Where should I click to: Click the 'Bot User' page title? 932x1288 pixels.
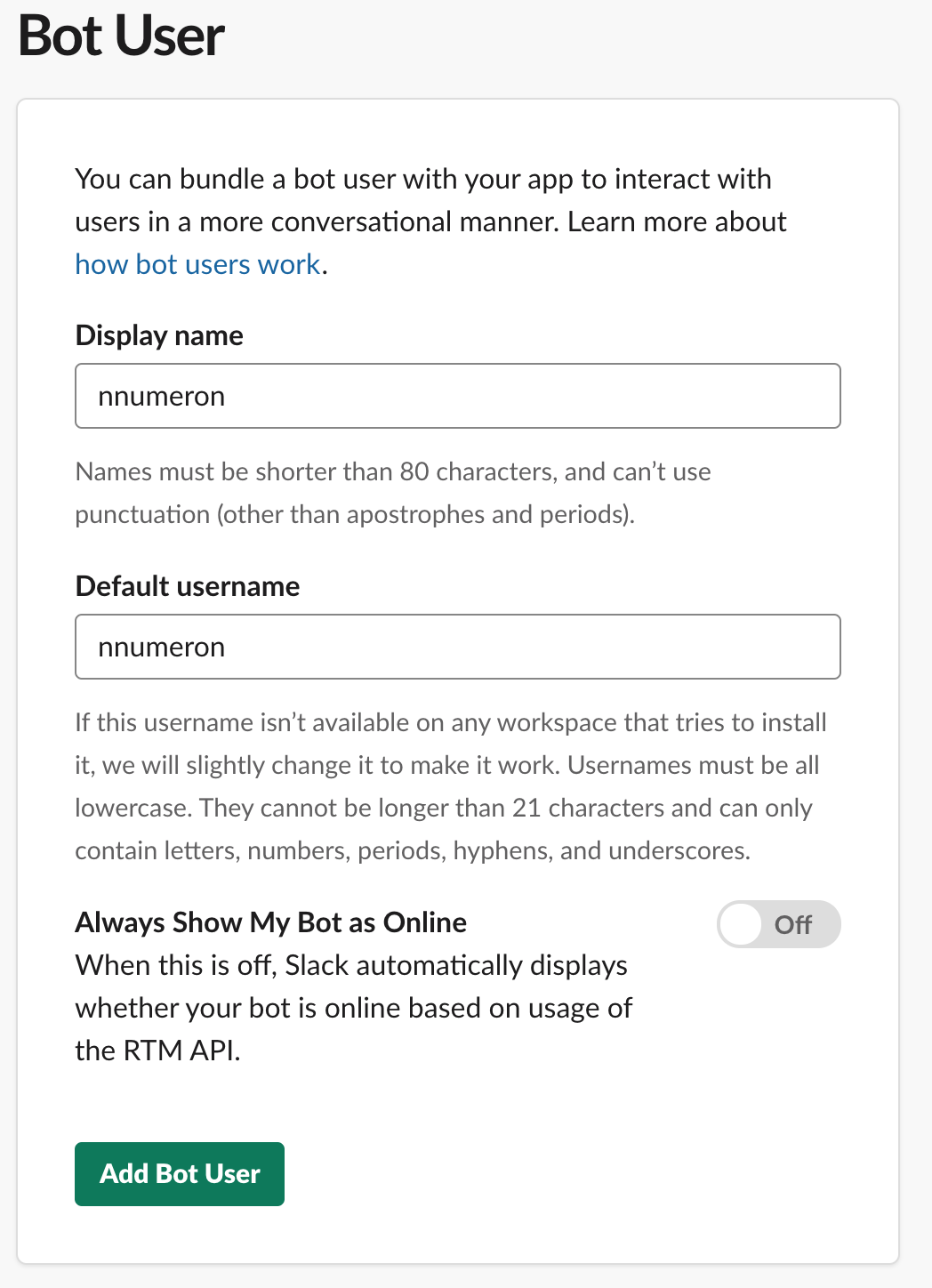click(121, 36)
